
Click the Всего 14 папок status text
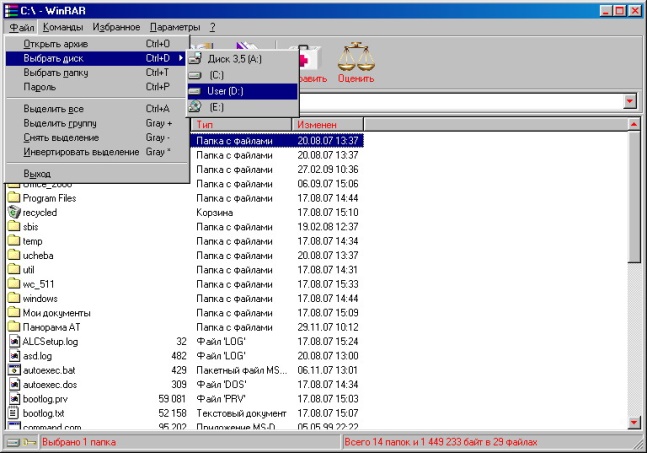pyautogui.click(x=441, y=442)
